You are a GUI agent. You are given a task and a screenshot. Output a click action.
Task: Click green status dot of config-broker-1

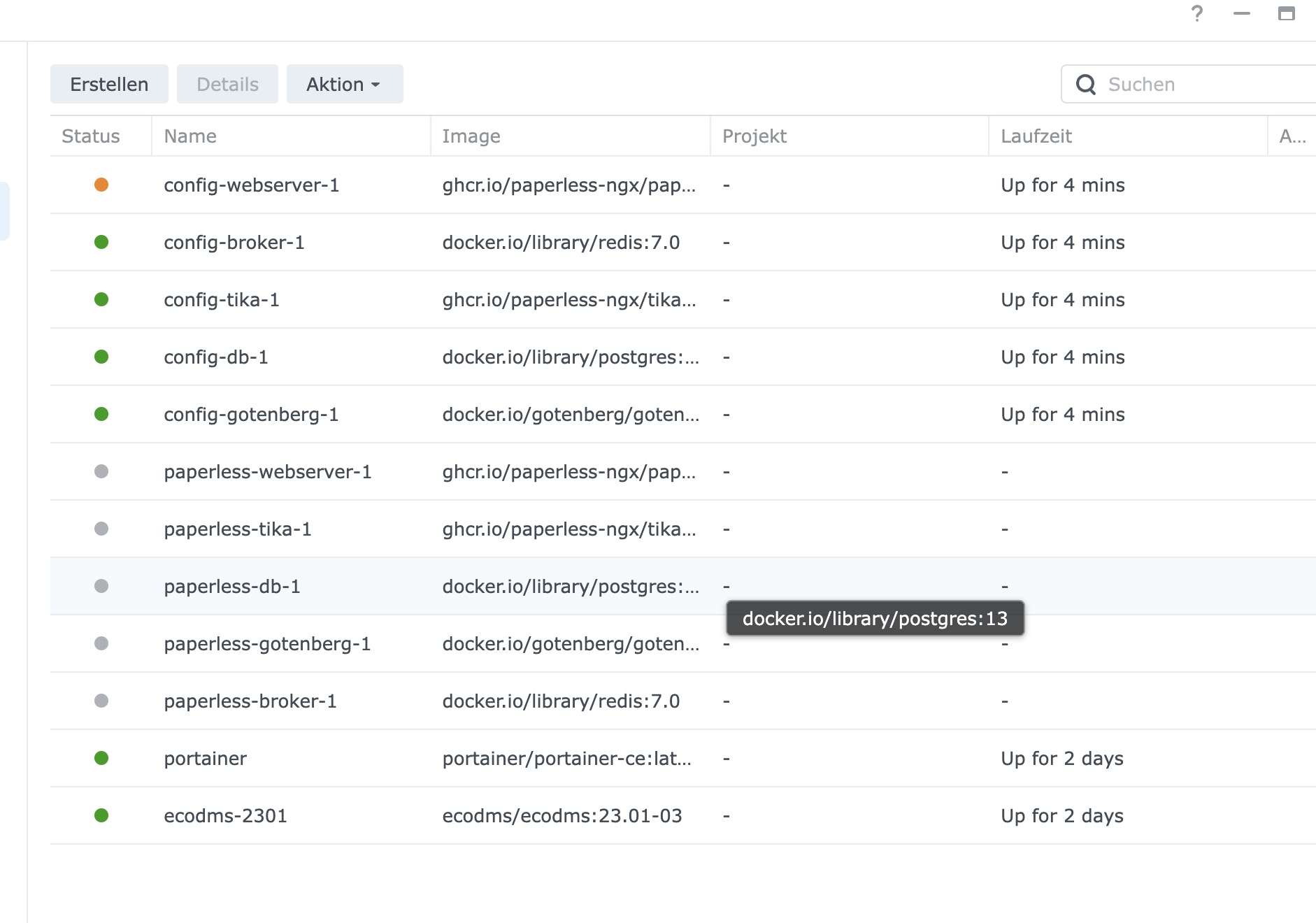click(101, 242)
